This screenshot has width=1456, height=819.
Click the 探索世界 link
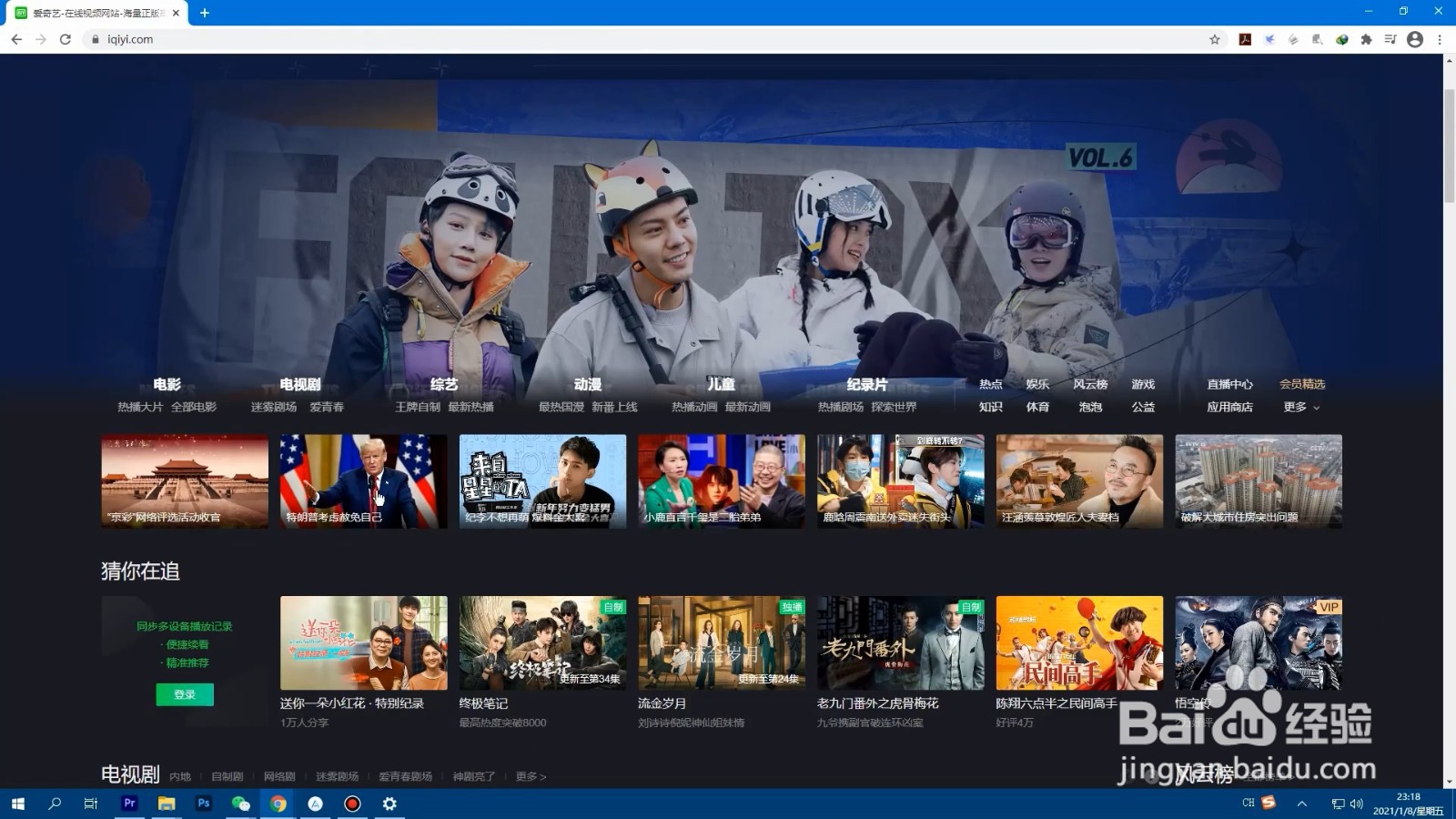[894, 407]
